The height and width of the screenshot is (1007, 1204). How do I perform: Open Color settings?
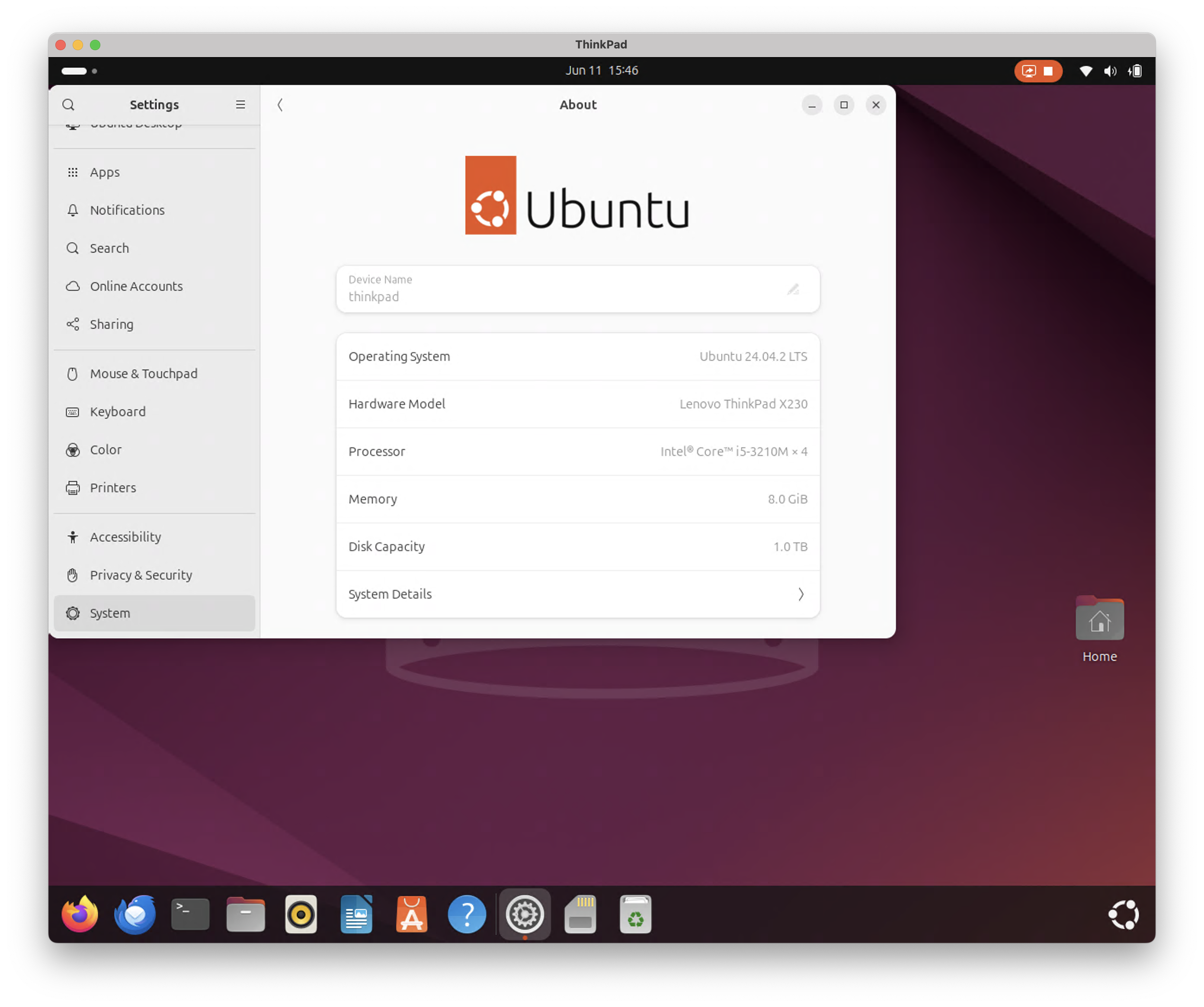tap(106, 449)
